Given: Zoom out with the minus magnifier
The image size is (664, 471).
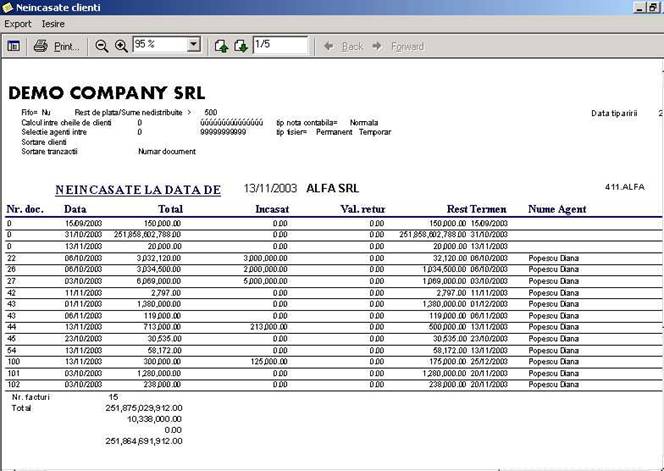Looking at the screenshot, I should 101,46.
